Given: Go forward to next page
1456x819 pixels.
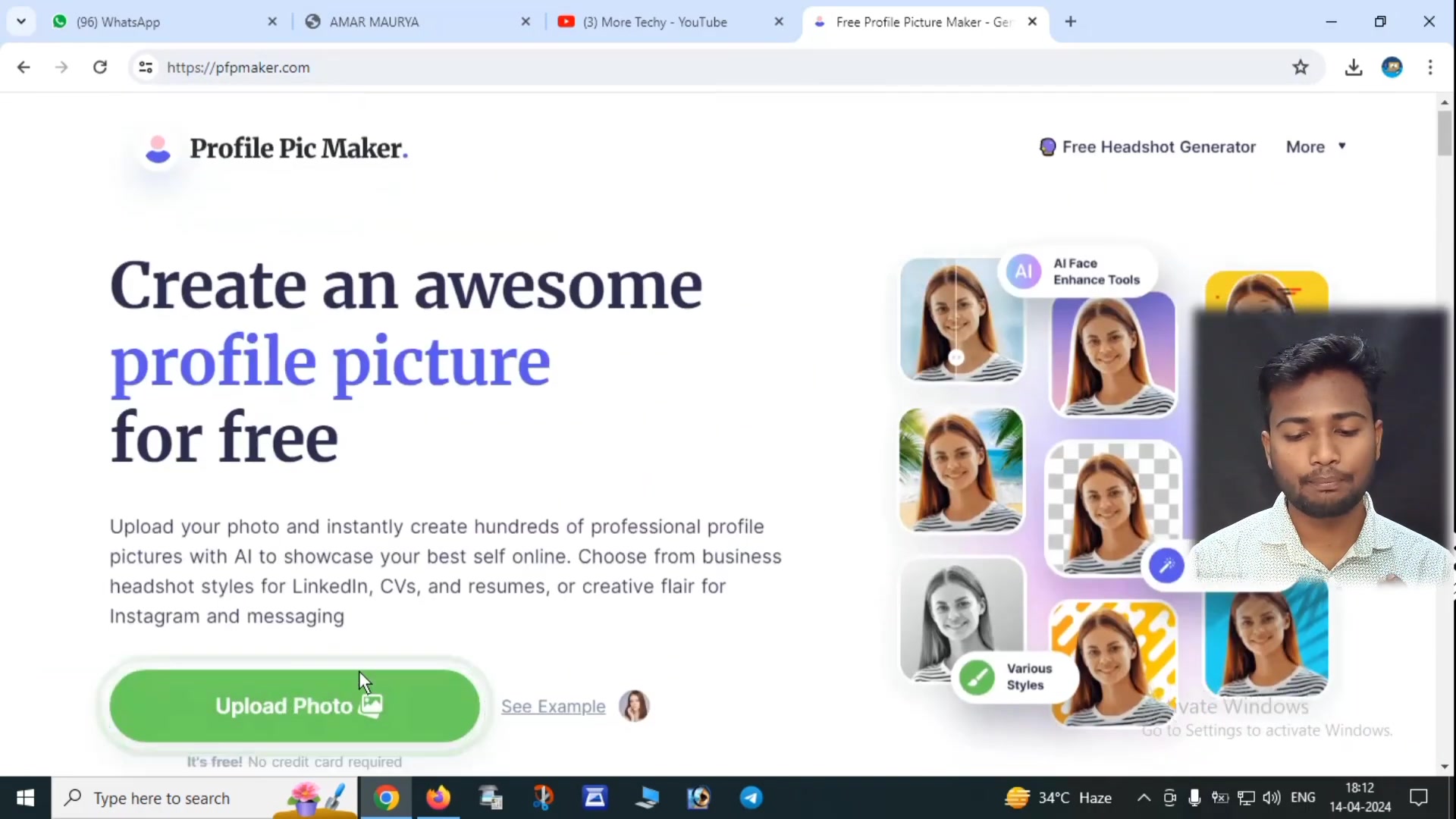Looking at the screenshot, I should [61, 67].
